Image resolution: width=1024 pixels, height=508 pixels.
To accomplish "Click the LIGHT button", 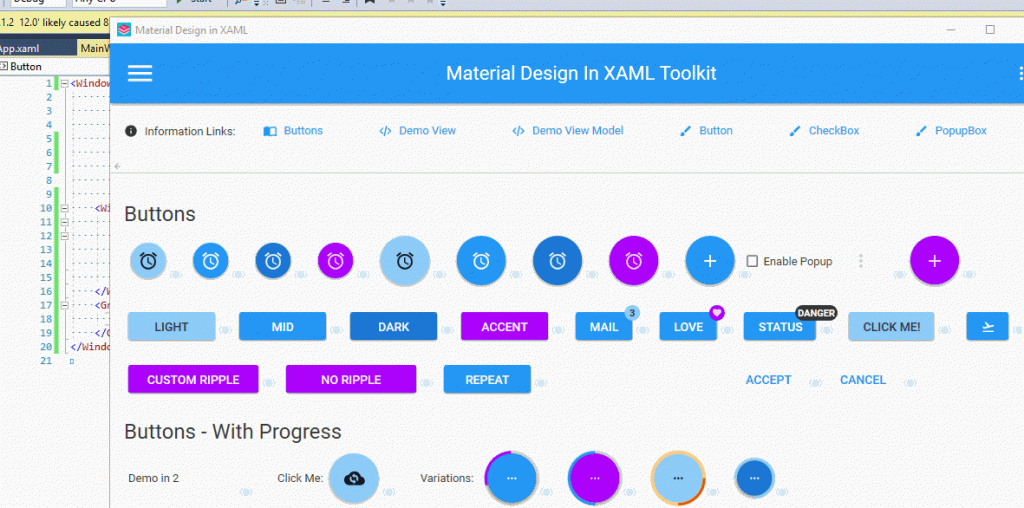I will click(171, 326).
